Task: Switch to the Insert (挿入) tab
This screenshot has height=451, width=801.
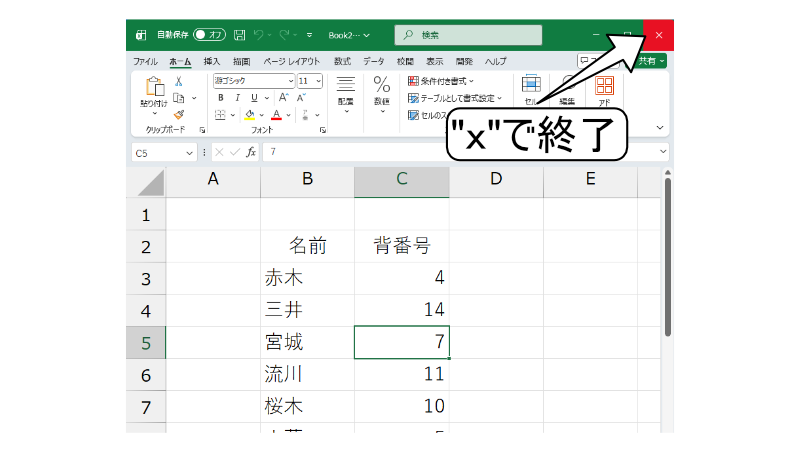Action: tap(211, 61)
